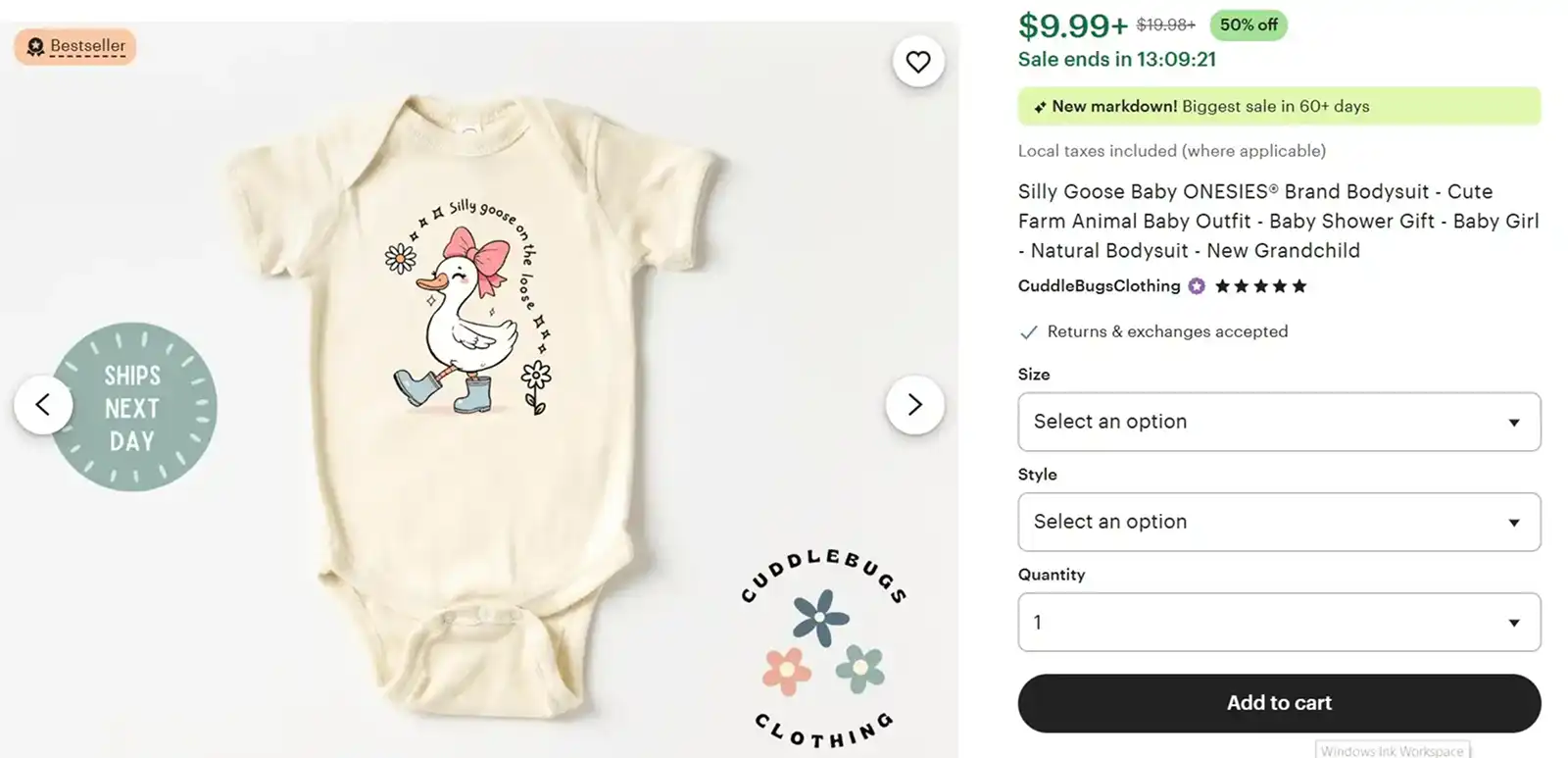The height and width of the screenshot is (758, 1568).
Task: Open the Quantity dropdown
Action: (x=1279, y=622)
